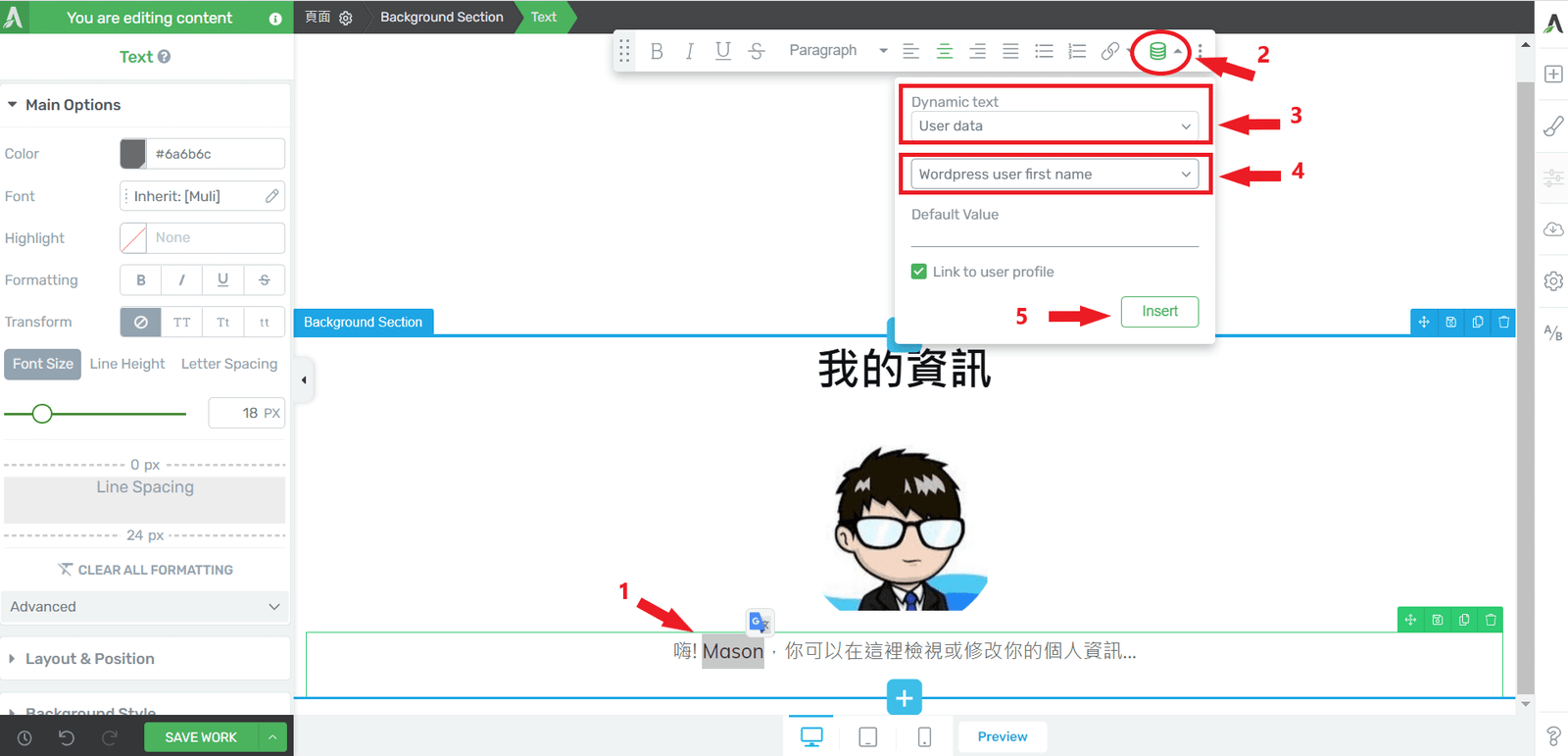
Task: Open the cloud templates icon in right sidebar
Action: tap(1553, 229)
